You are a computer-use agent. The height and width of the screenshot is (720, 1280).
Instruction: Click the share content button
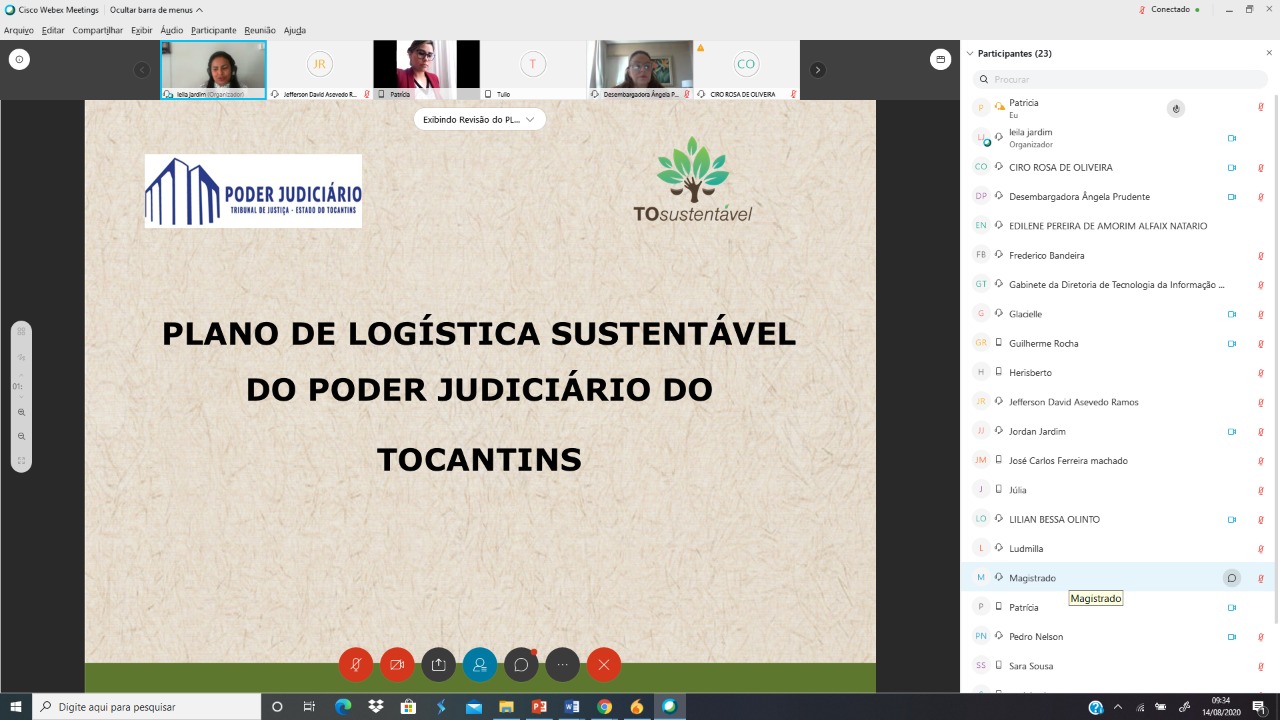438,665
